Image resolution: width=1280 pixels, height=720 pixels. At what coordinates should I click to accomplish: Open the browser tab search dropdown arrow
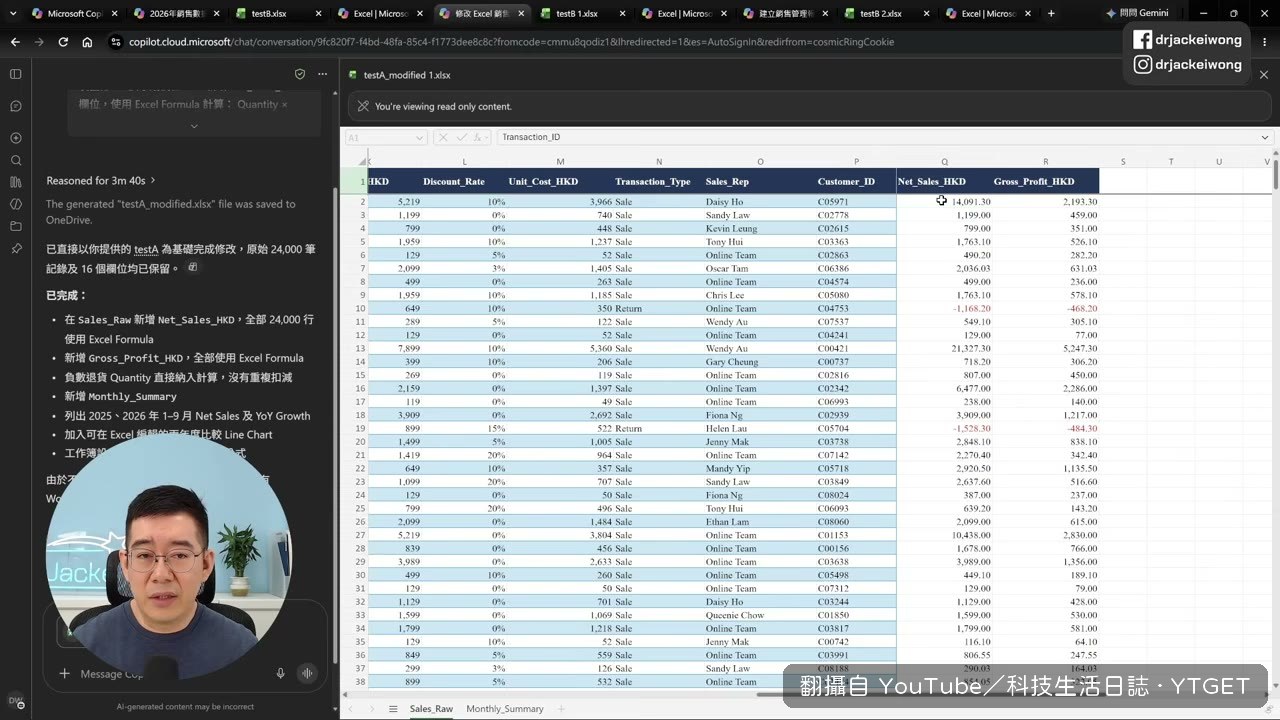13,14
